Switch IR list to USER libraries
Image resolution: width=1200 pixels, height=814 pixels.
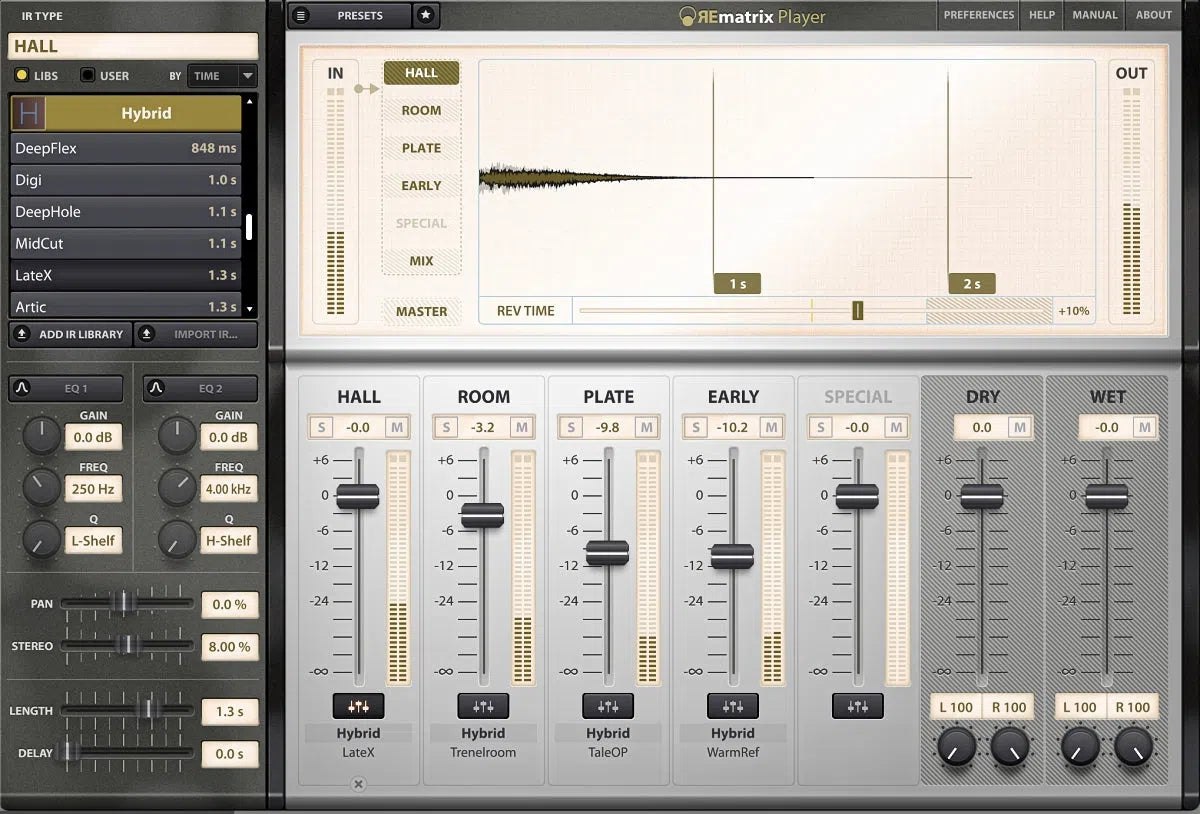click(x=89, y=75)
